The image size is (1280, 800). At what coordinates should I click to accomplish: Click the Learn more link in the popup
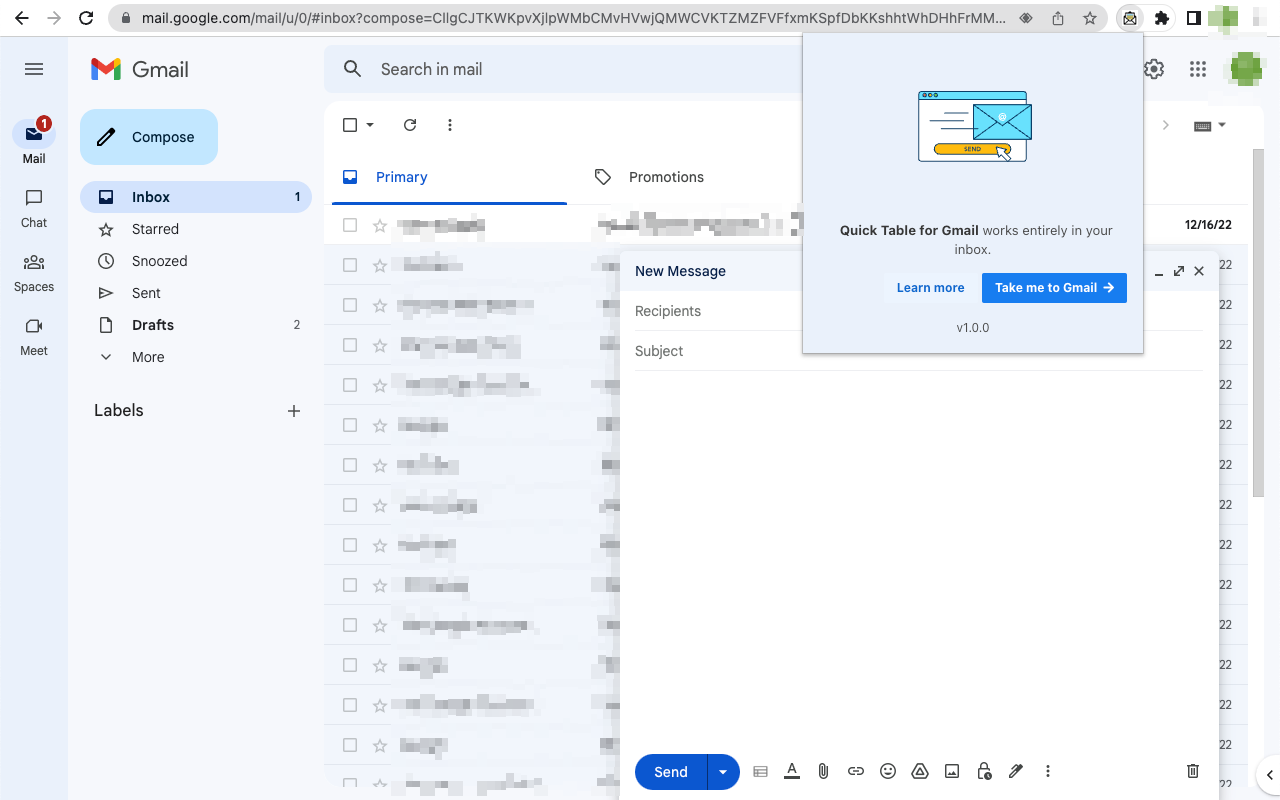click(930, 288)
